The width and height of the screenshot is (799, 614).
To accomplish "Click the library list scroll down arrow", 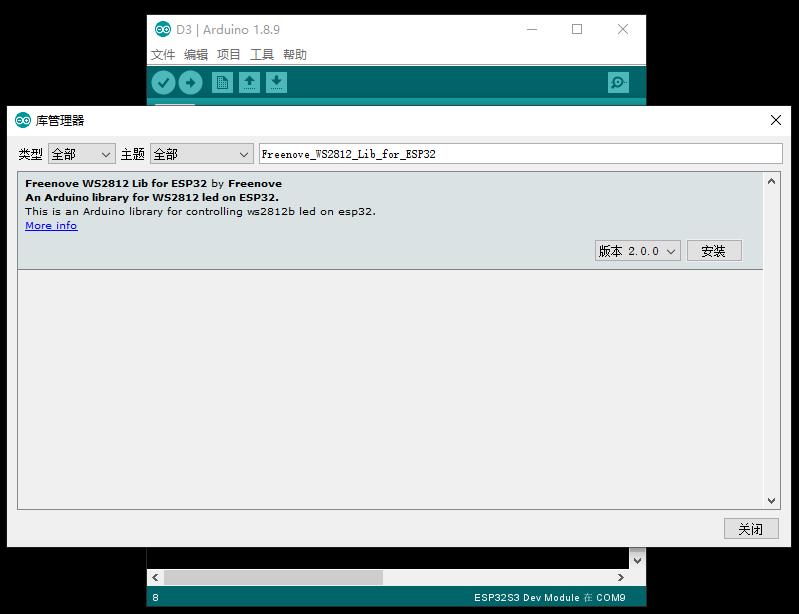I will 771,501.
